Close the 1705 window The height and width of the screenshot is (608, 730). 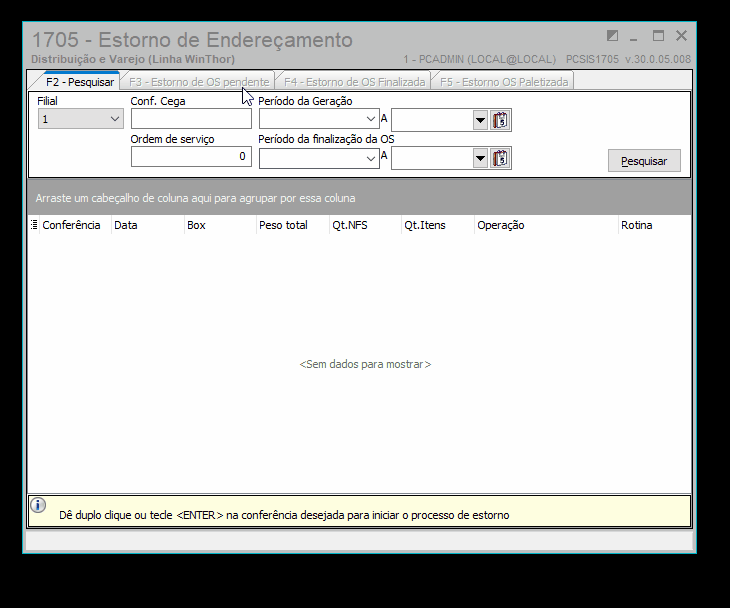[682, 36]
